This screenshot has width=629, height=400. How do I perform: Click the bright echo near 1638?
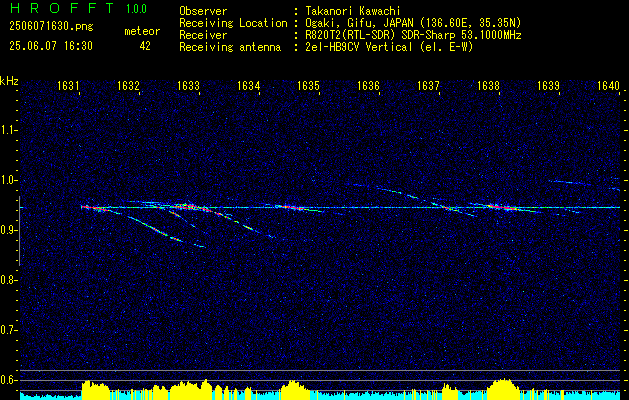[501, 208]
